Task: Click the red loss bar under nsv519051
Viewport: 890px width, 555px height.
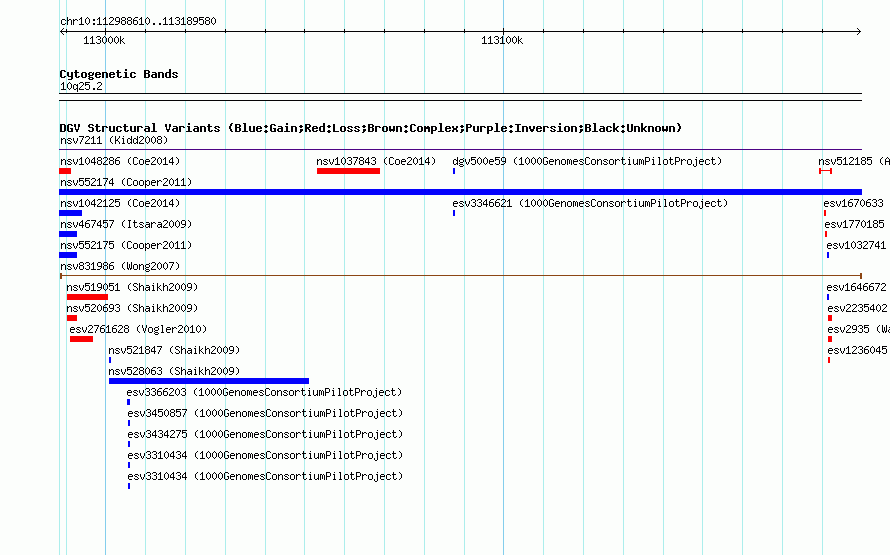Action: (x=87, y=297)
